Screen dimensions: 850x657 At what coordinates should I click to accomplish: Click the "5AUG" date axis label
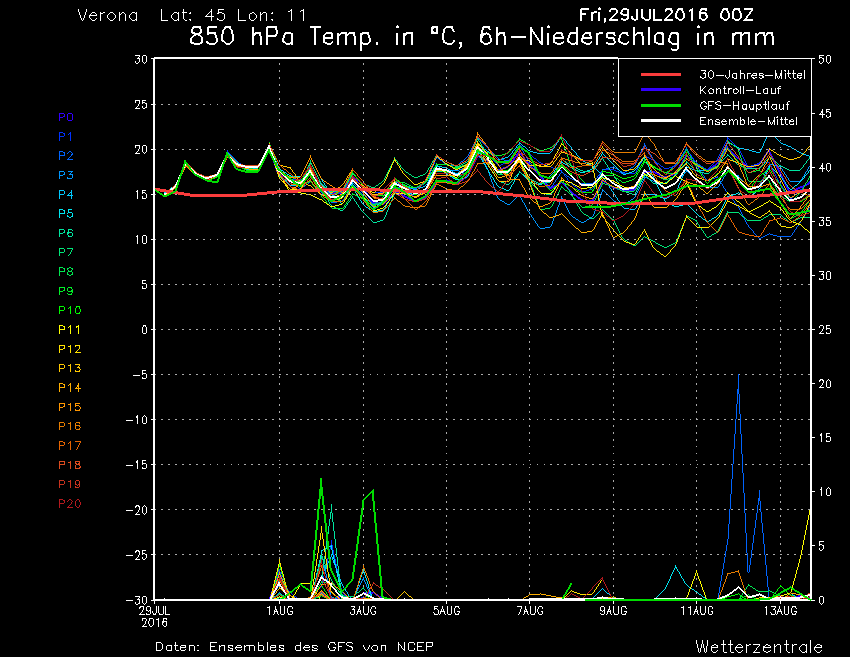click(x=447, y=611)
